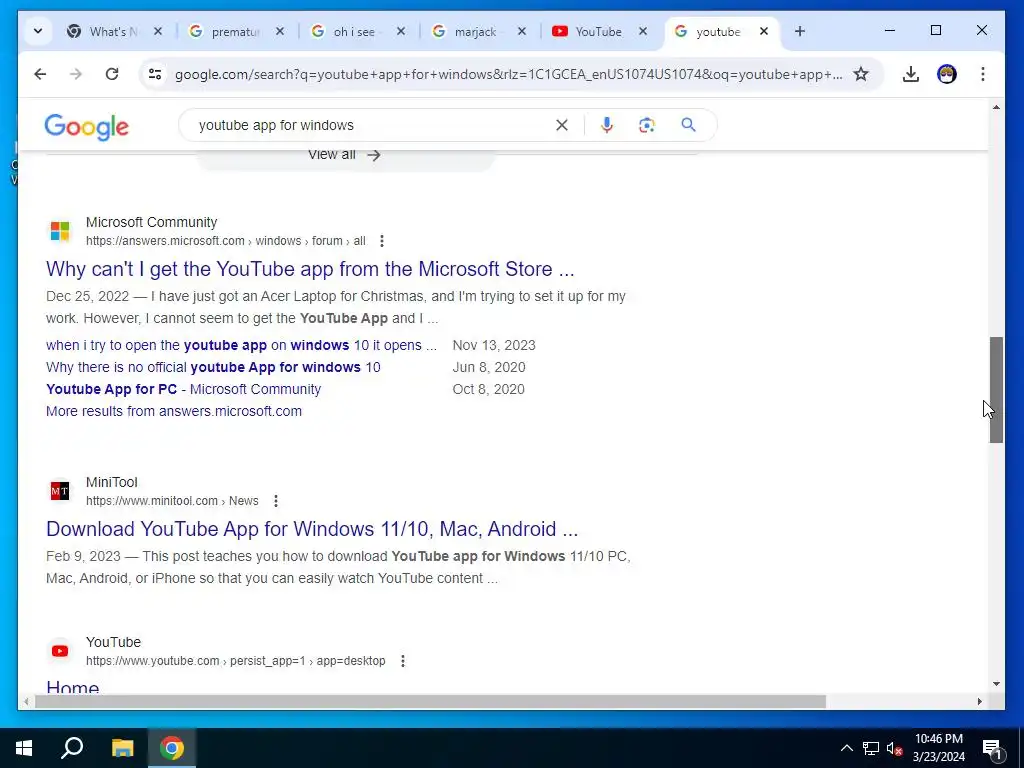Click the horizontal scrollbar right arrow
This screenshot has width=1024, height=768.
(x=980, y=701)
